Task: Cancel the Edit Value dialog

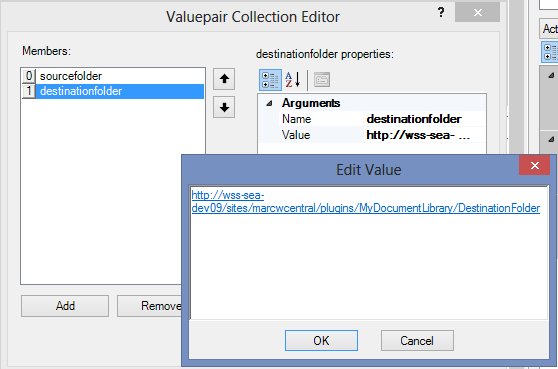Action: pos(417,341)
